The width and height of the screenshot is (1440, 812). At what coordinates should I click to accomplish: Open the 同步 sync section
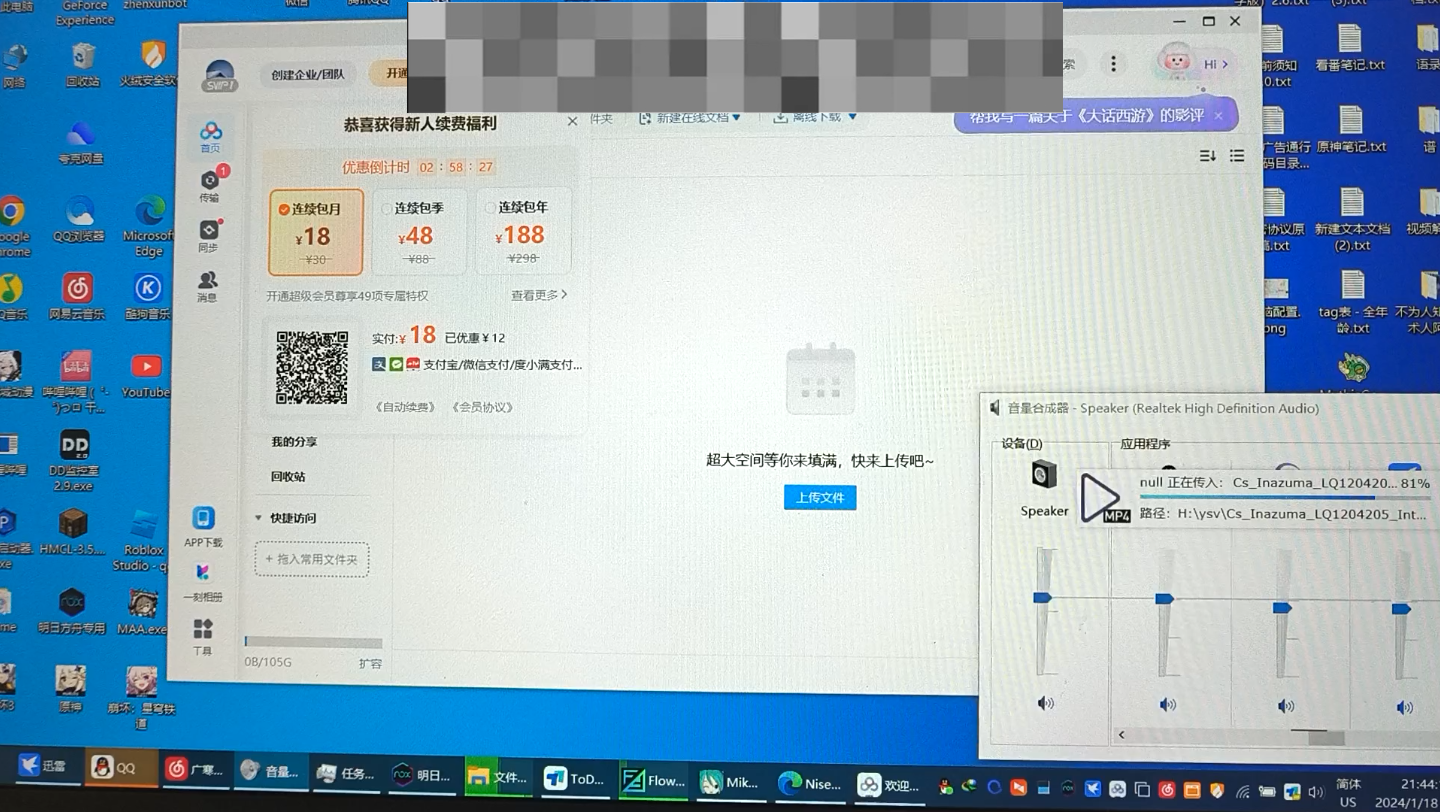click(208, 235)
